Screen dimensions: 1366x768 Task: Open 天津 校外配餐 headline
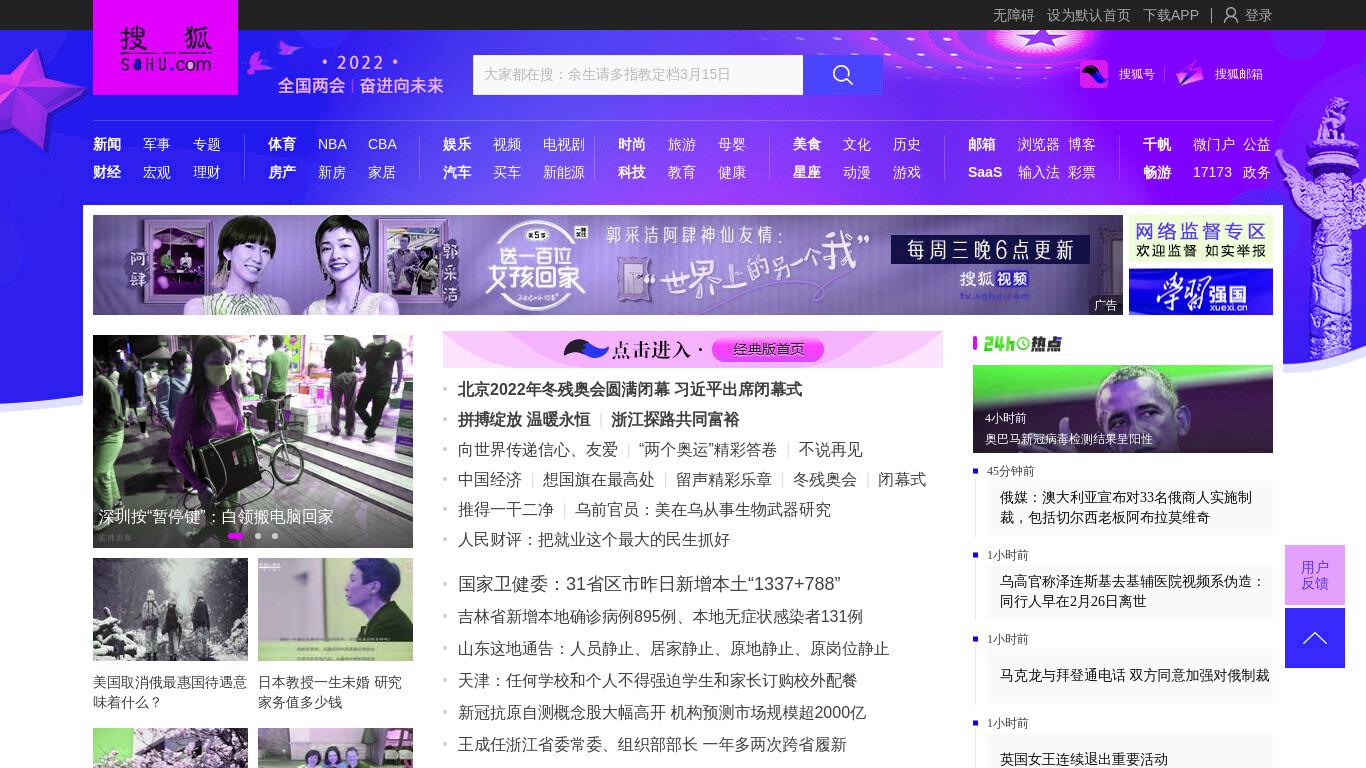(658, 680)
